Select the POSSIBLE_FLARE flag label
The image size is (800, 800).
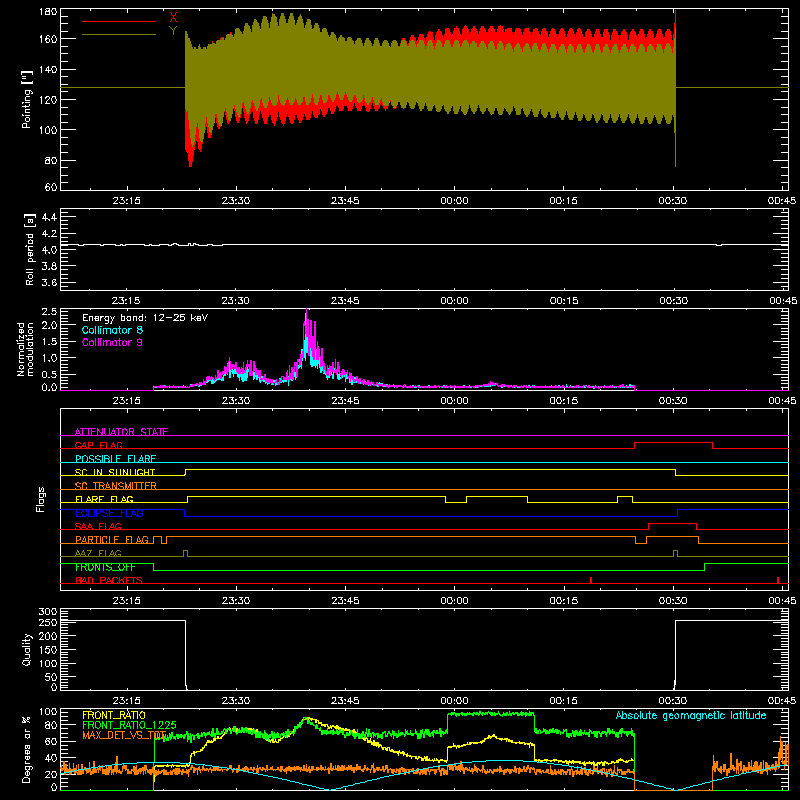(115, 459)
